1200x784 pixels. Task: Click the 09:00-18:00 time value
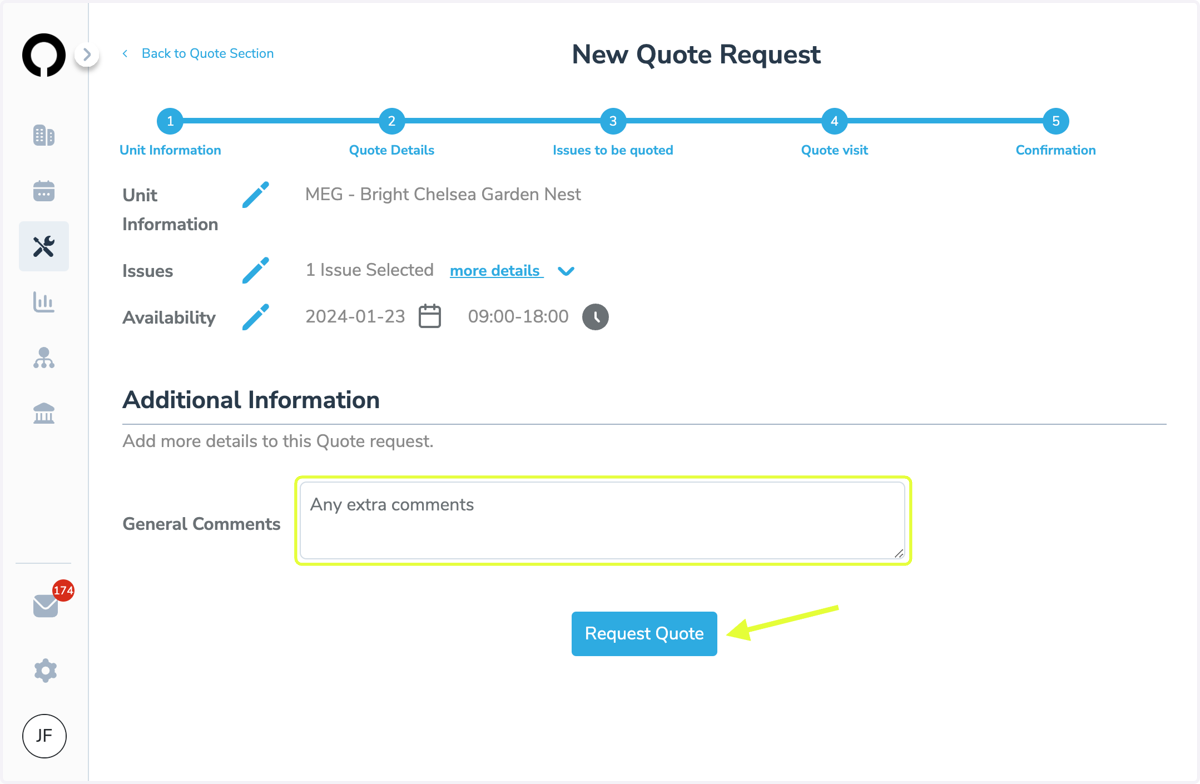pyautogui.click(x=518, y=317)
